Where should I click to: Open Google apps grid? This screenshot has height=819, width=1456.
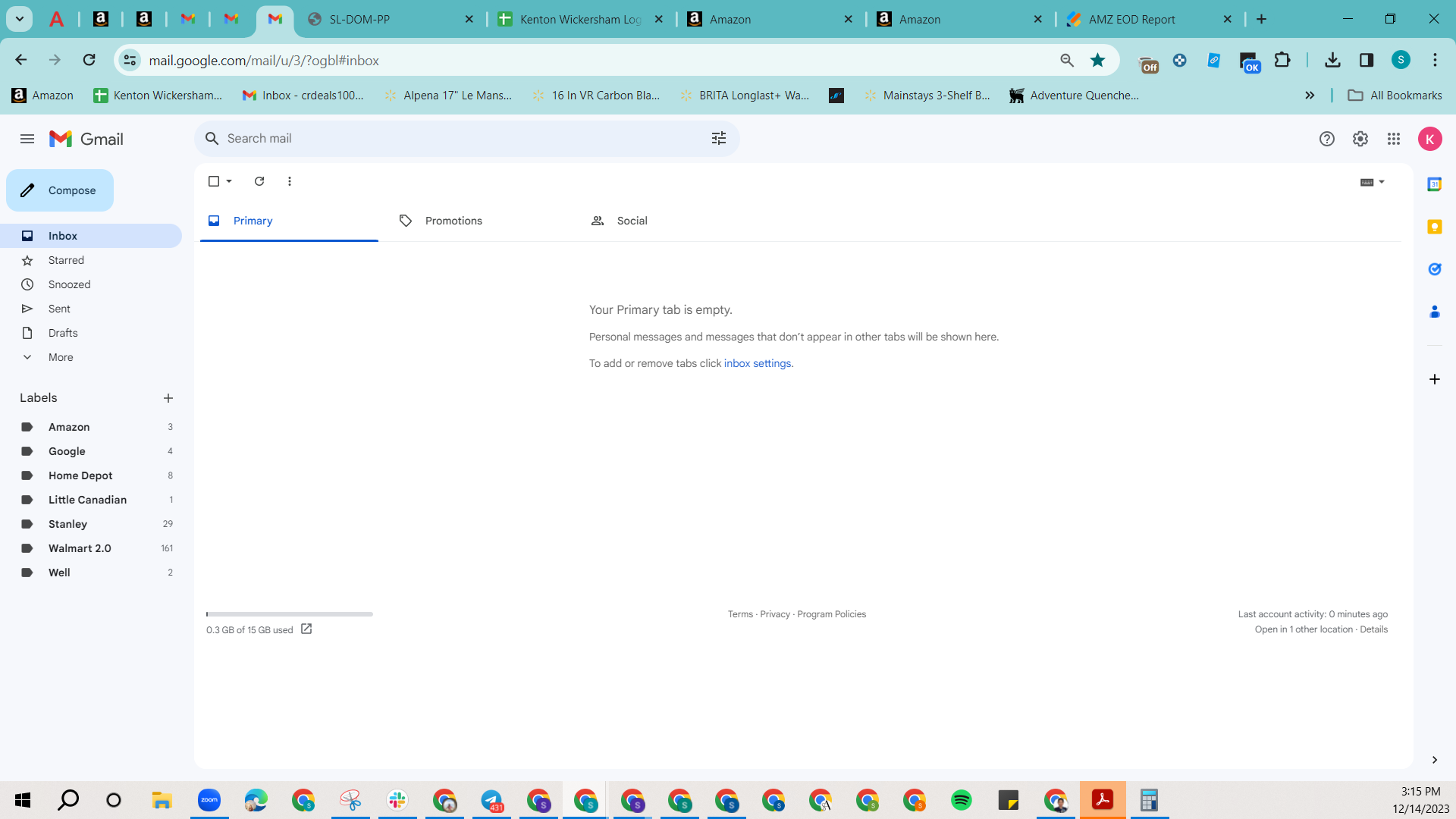point(1394,139)
